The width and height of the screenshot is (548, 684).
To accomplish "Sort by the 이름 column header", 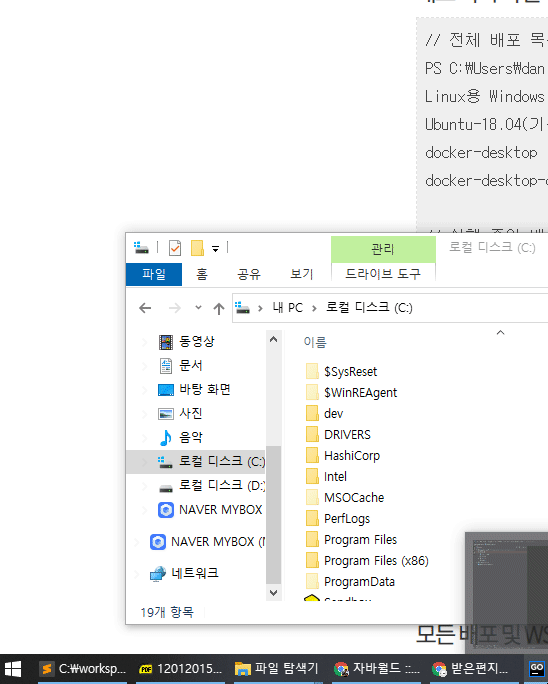I will point(315,342).
